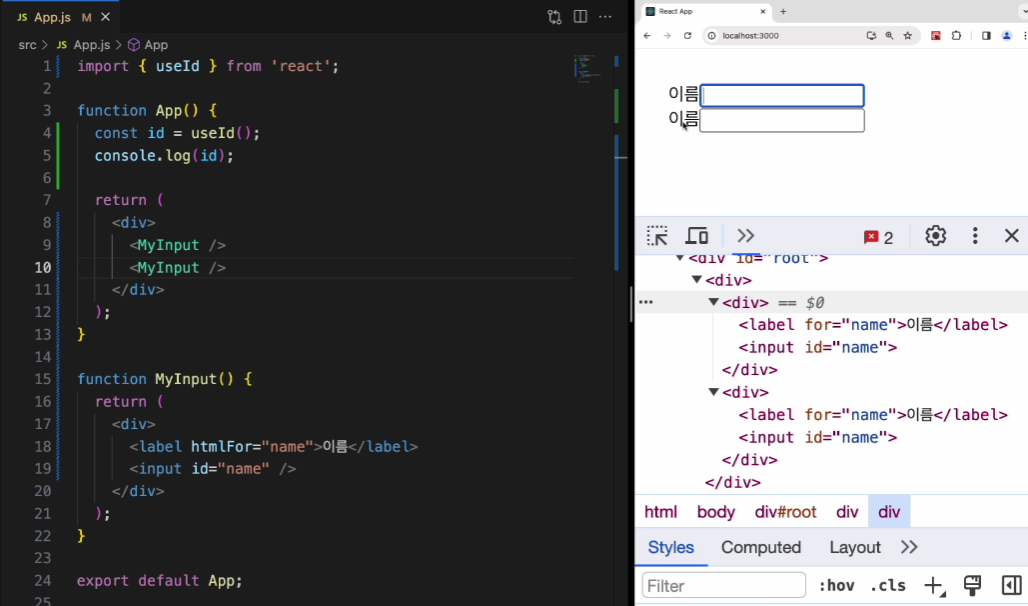Image resolution: width=1028 pixels, height=606 pixels.
Task: Toggle the device toolbar in DevTools
Action: coord(697,235)
